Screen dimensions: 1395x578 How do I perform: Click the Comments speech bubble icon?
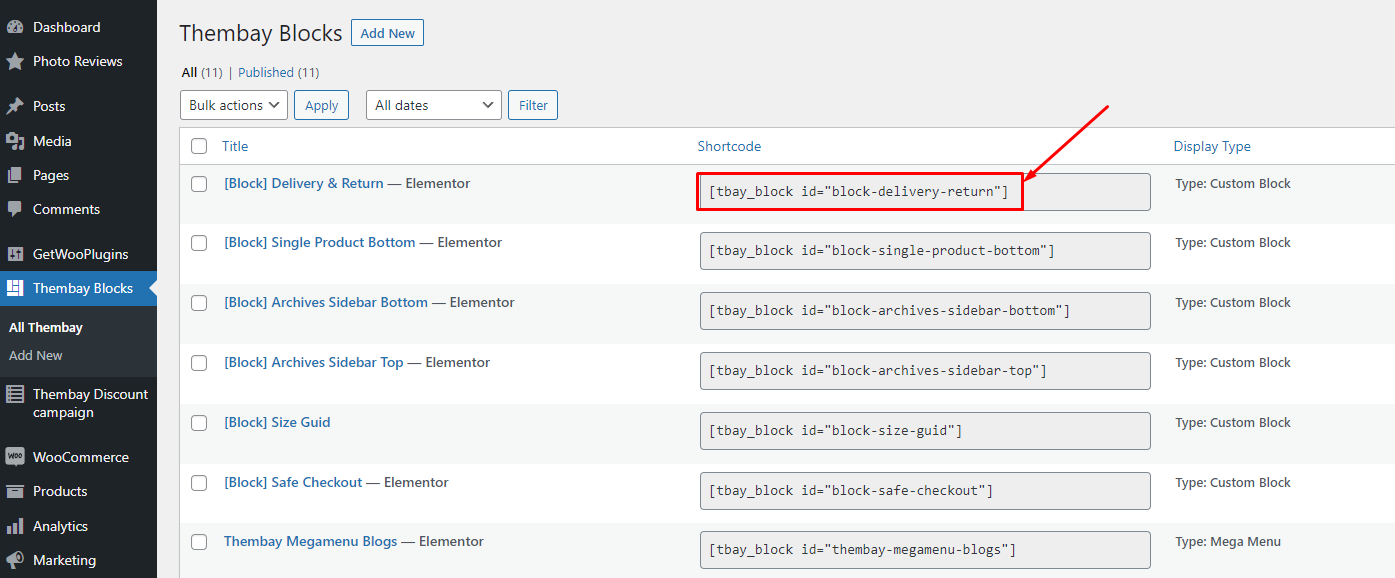click(15, 209)
